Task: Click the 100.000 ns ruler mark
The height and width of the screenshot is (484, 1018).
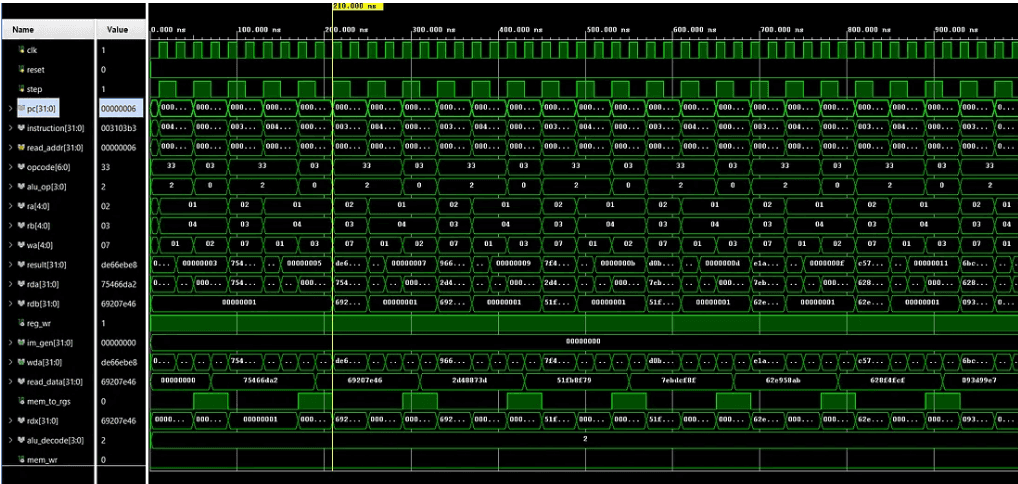Action: [x=261, y=30]
